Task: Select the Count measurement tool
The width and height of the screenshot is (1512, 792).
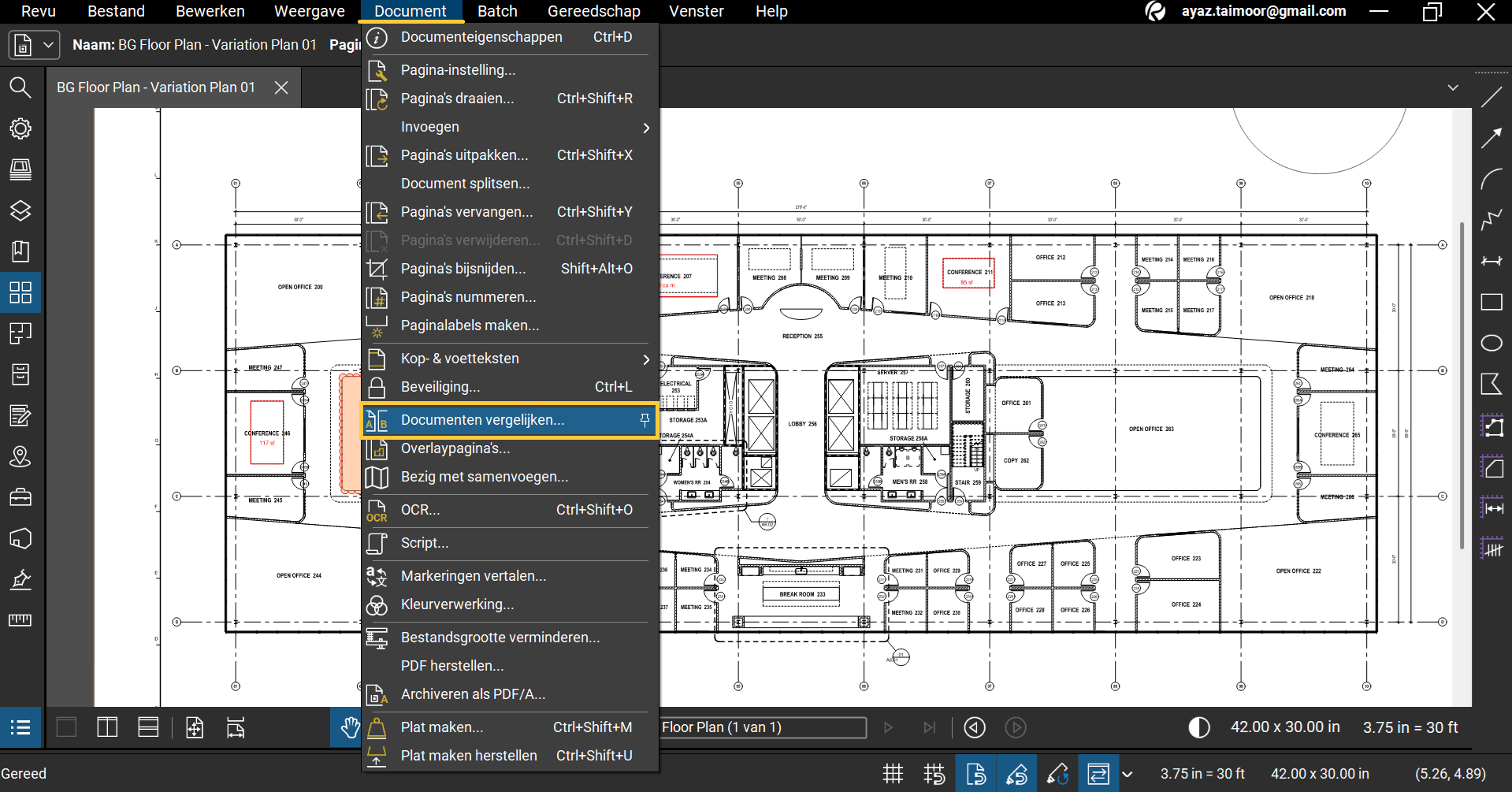Action: click(1492, 548)
